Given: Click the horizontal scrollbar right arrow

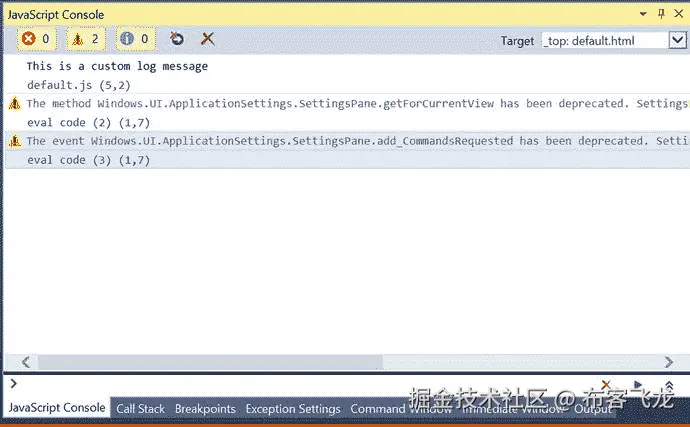Looking at the screenshot, I should click(669, 362).
